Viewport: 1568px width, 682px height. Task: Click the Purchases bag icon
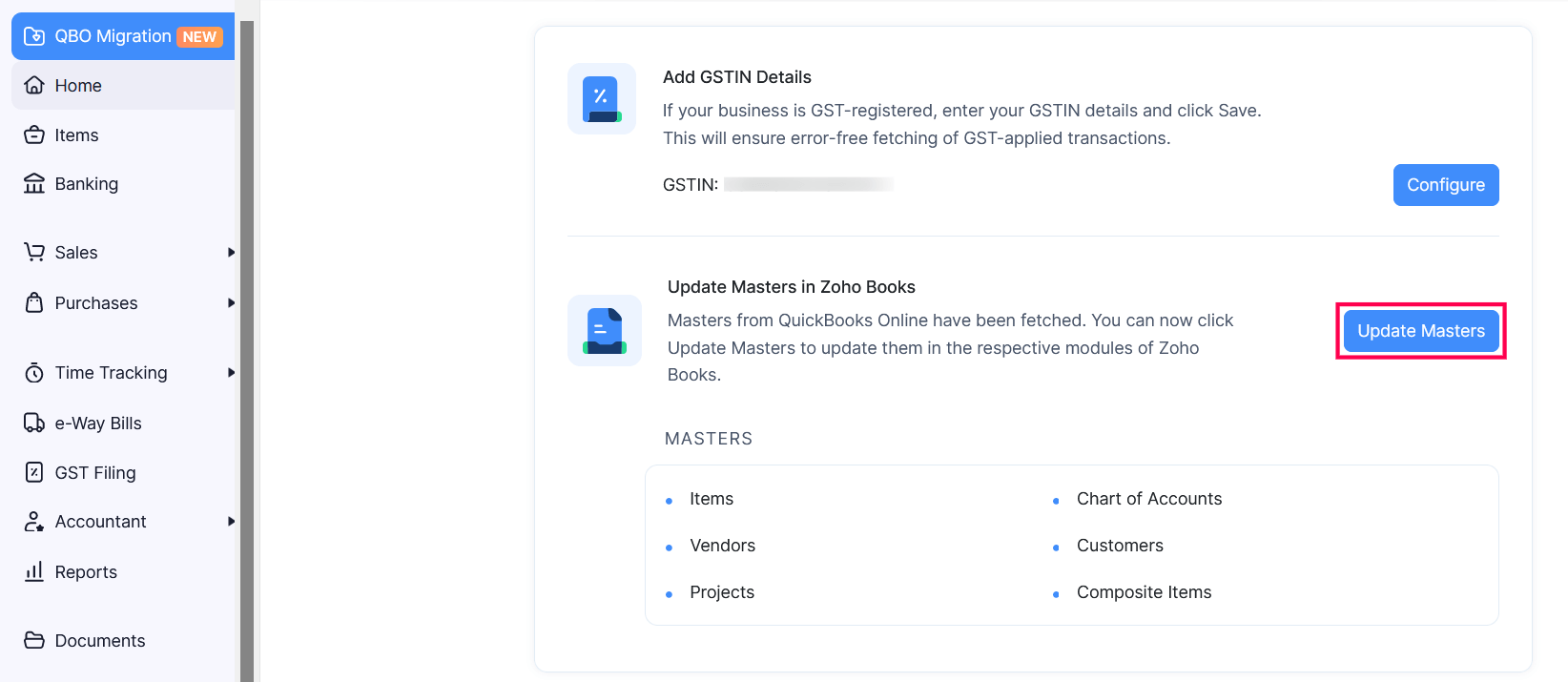[34, 302]
